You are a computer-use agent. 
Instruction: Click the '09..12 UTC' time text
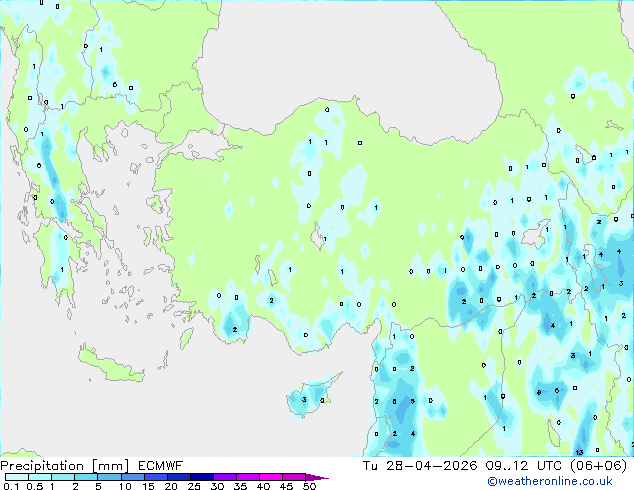(524, 466)
